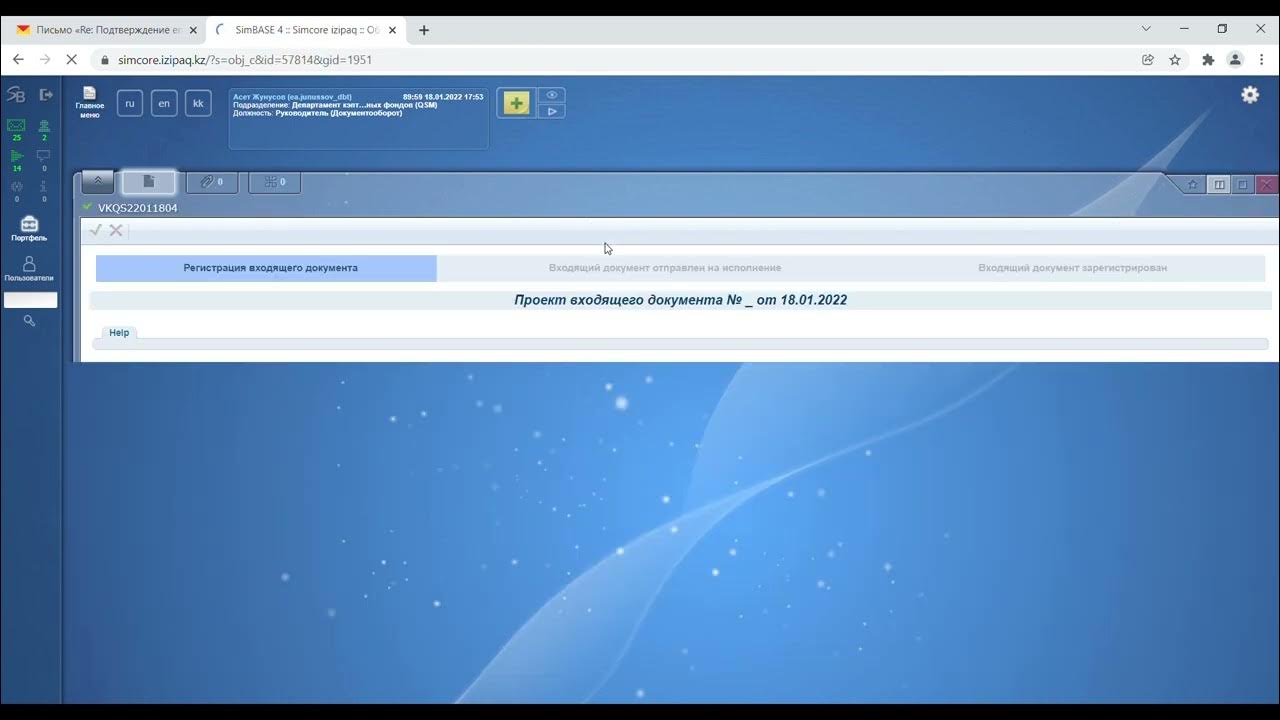Open the links tab with 0 count

(x=274, y=182)
